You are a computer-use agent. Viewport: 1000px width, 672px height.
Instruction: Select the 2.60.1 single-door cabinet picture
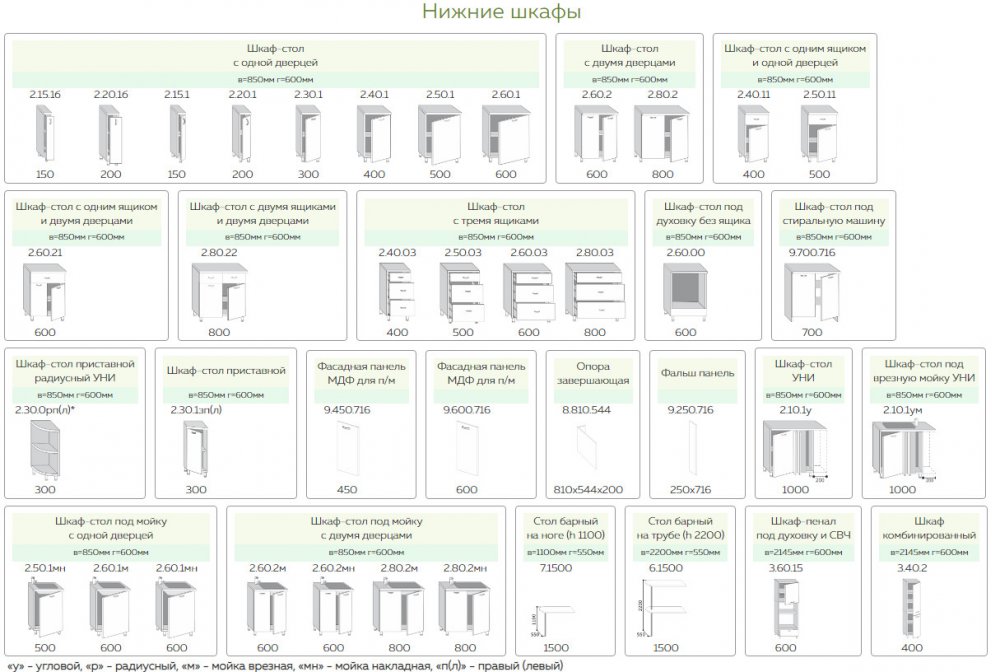pos(507,134)
